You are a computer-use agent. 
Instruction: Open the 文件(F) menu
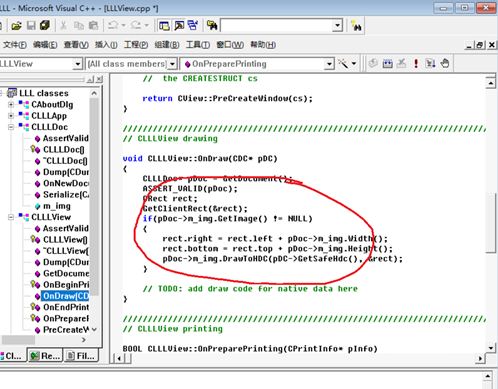point(15,45)
